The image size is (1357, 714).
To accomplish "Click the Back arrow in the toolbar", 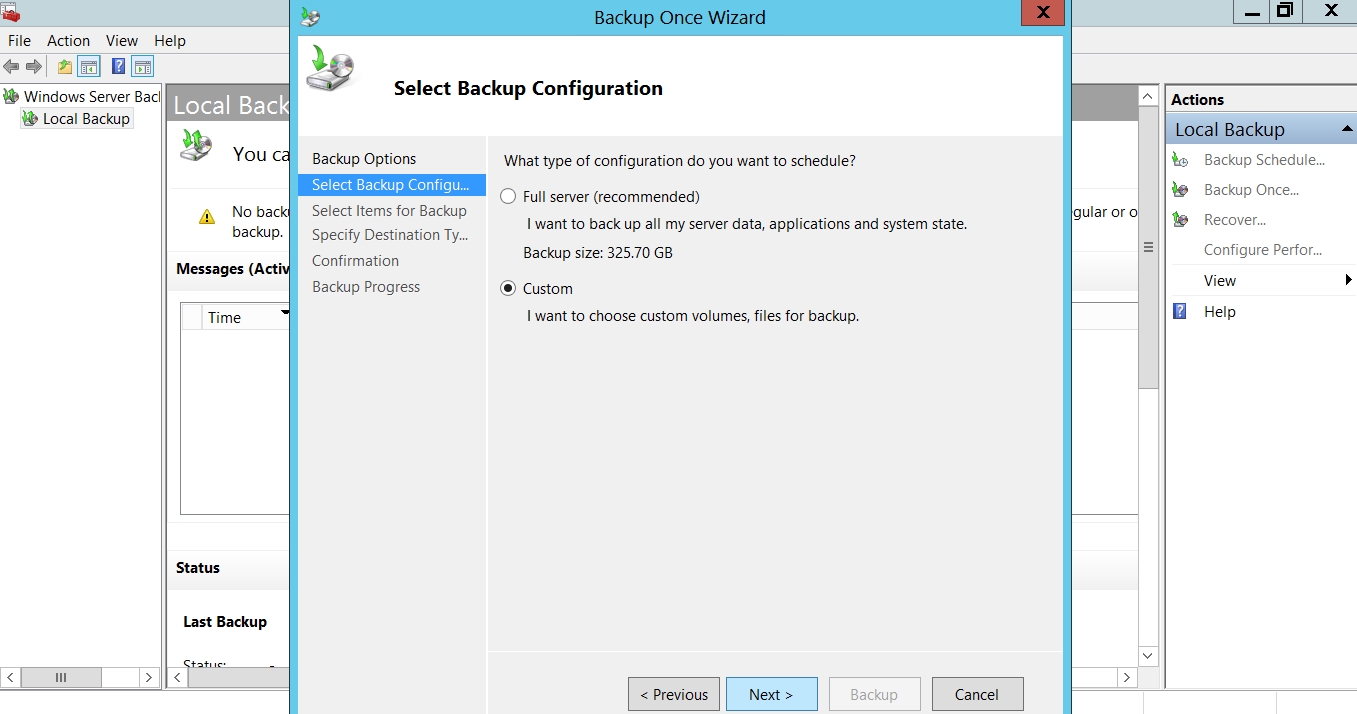I will pyautogui.click(x=11, y=67).
